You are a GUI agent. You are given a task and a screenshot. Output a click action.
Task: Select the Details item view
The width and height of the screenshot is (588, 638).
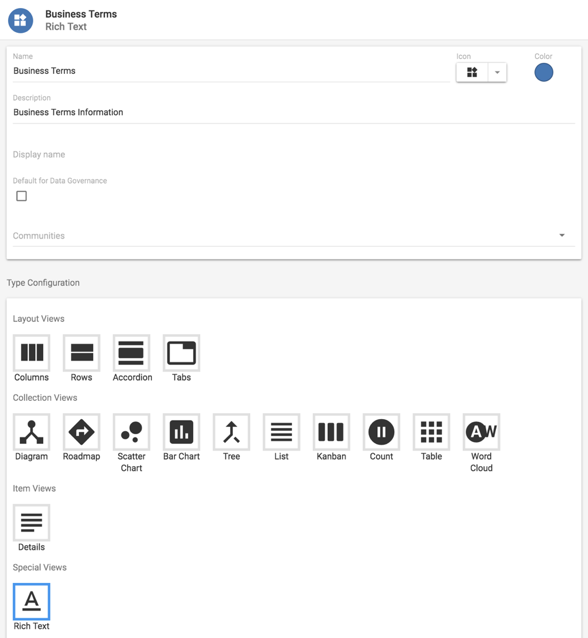click(31, 522)
